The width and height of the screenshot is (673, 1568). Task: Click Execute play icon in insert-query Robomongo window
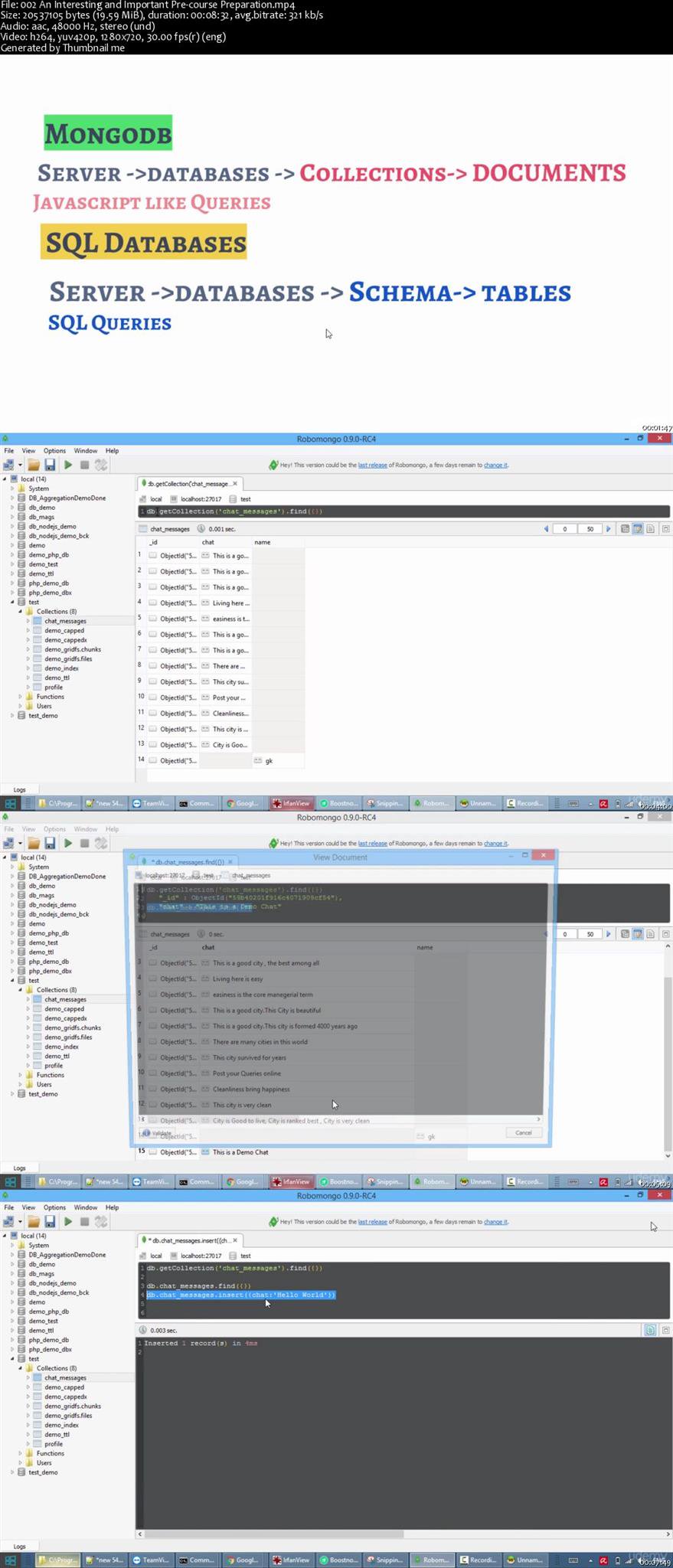pyautogui.click(x=68, y=1221)
